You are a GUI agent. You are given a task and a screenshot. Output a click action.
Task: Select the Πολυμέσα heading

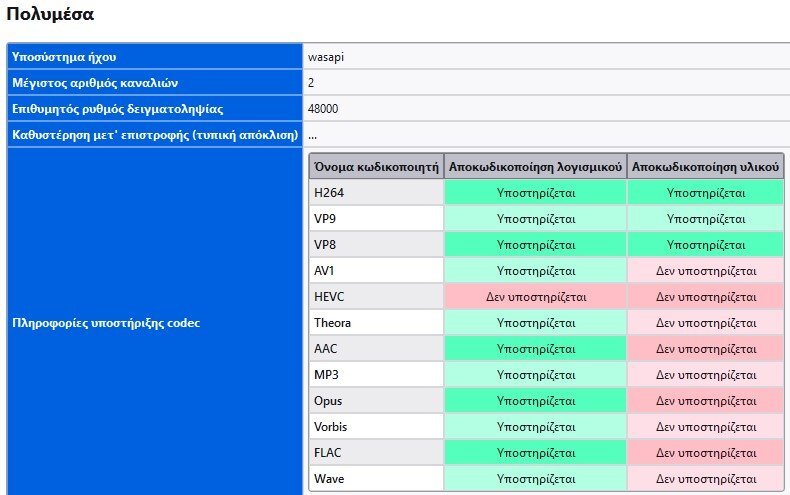coord(50,14)
